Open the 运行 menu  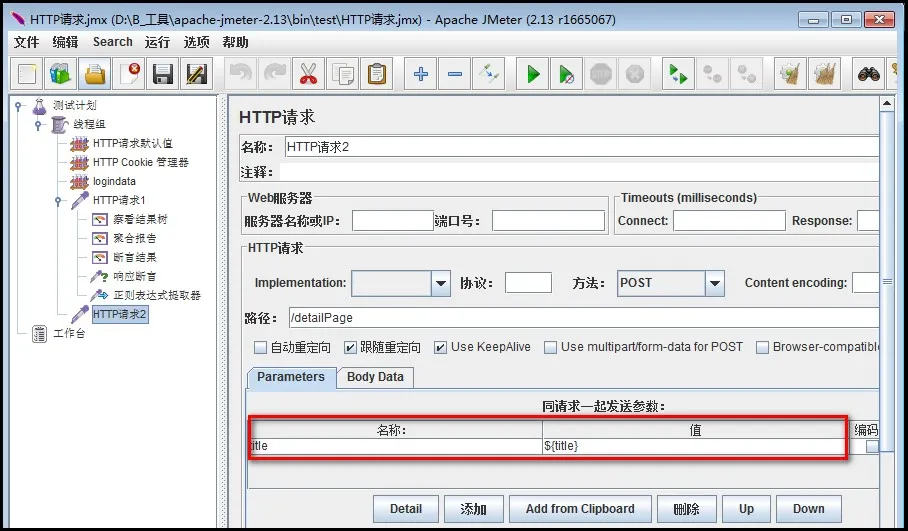157,42
